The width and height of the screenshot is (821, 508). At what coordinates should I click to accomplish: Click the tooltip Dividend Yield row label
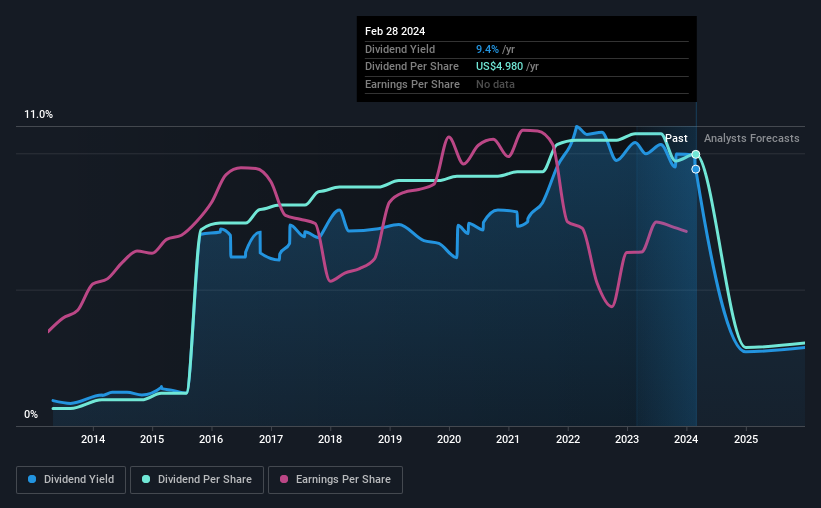[400, 49]
